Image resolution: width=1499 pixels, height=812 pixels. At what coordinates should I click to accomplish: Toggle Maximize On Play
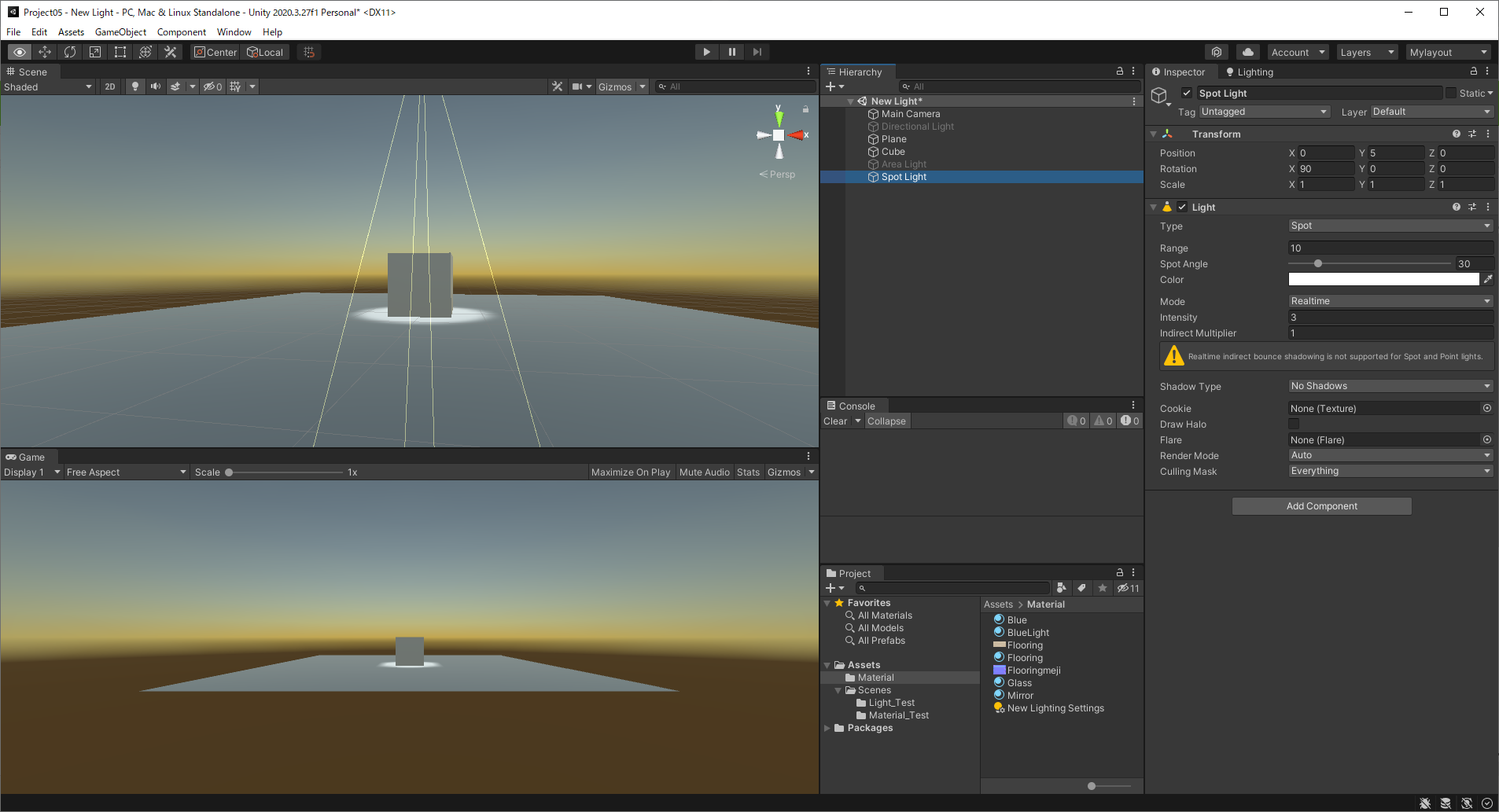631,472
